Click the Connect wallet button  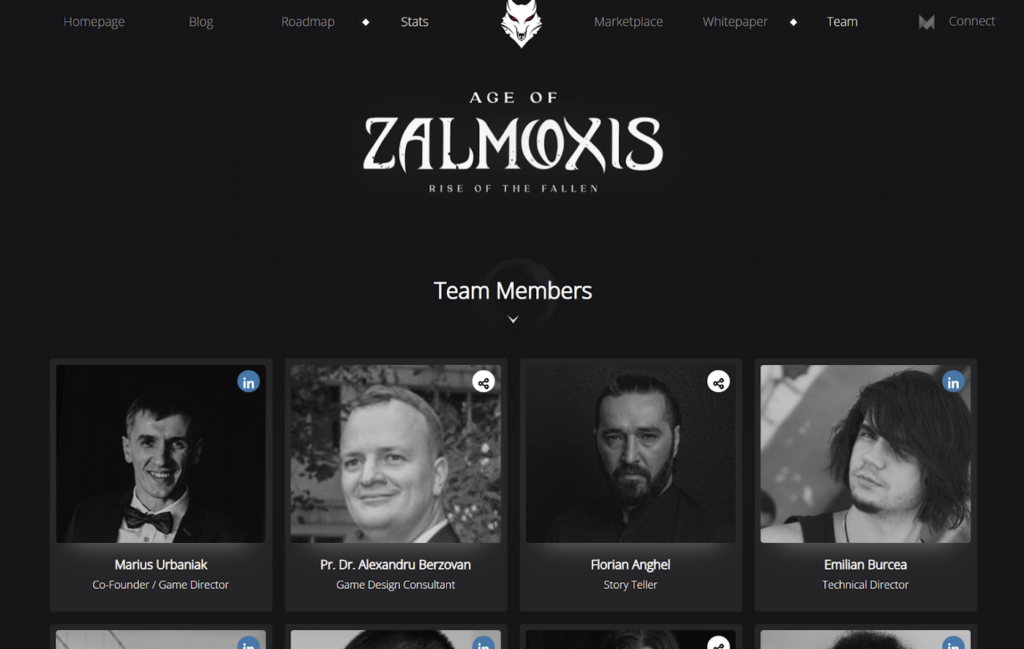(x=972, y=21)
